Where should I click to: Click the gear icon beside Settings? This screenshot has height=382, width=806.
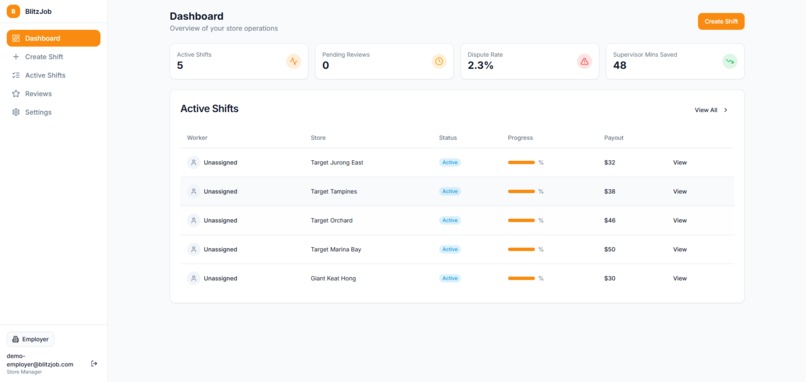(x=16, y=112)
